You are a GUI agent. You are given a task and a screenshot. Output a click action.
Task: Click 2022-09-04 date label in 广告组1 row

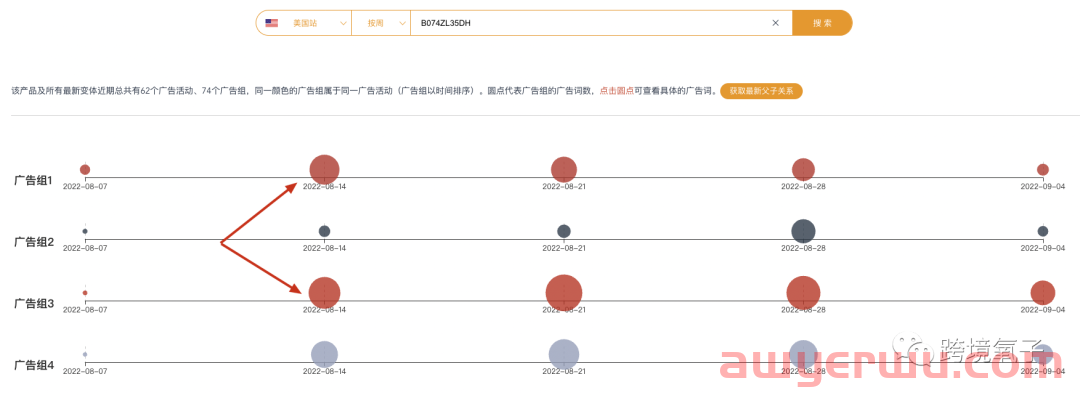(1043, 186)
